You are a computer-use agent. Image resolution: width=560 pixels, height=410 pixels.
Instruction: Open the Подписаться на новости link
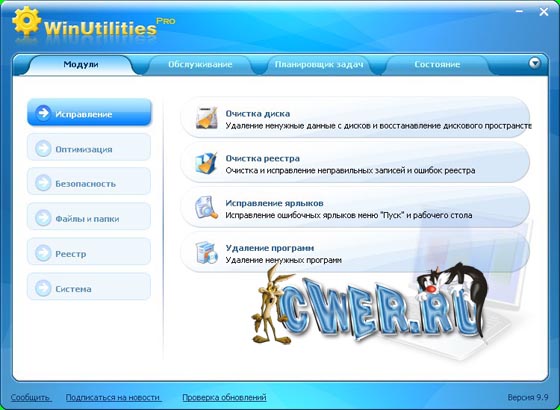[114, 397]
